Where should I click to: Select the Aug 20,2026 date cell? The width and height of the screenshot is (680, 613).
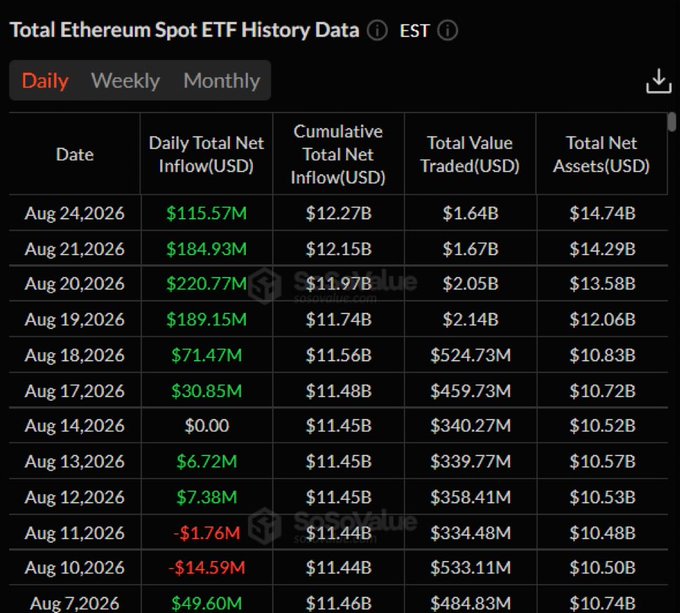[75, 284]
